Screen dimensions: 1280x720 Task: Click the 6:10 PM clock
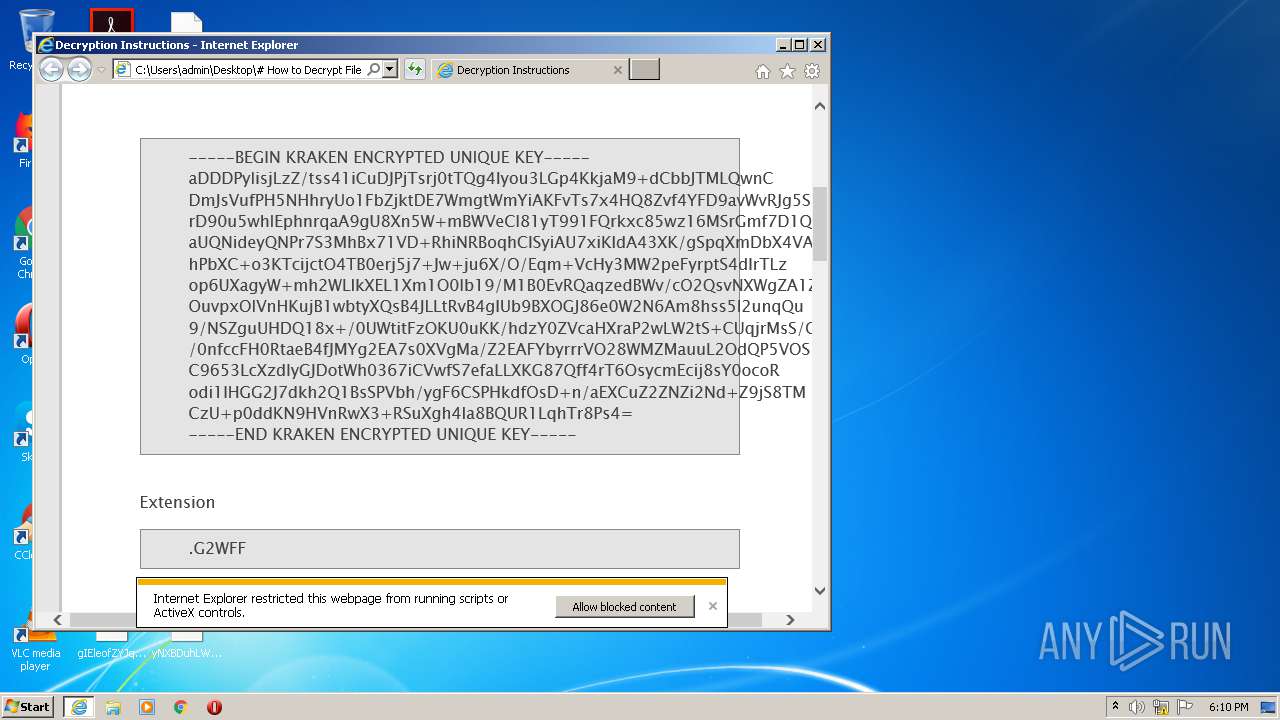click(x=1228, y=707)
